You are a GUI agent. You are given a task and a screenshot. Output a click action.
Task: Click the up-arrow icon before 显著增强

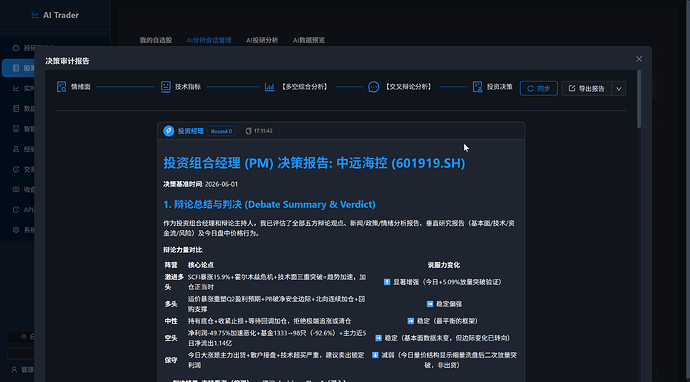coord(387,282)
